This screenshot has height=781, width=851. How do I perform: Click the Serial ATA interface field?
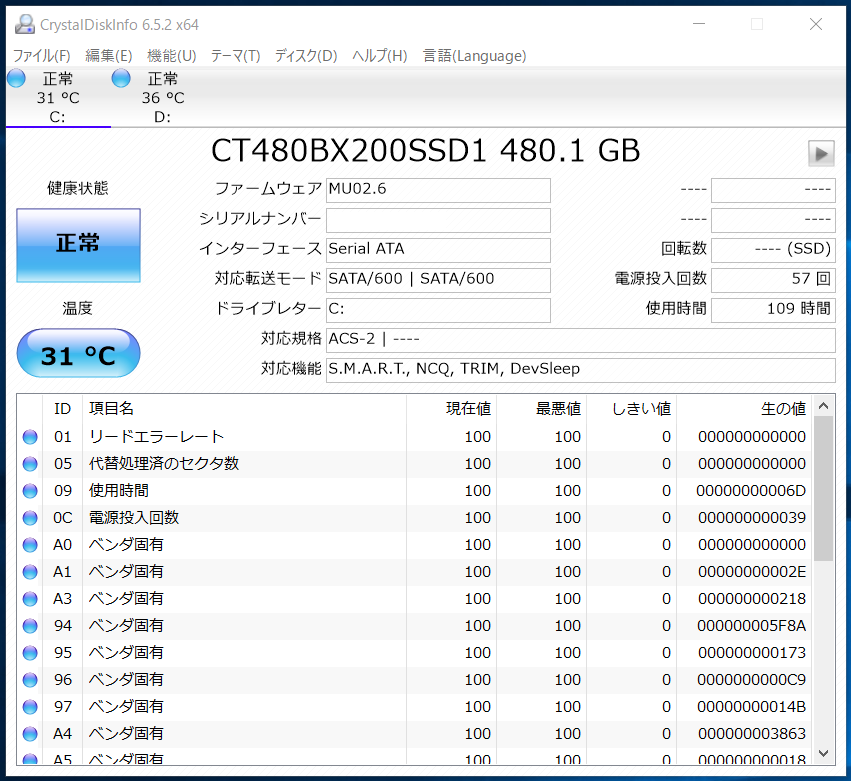tap(439, 250)
